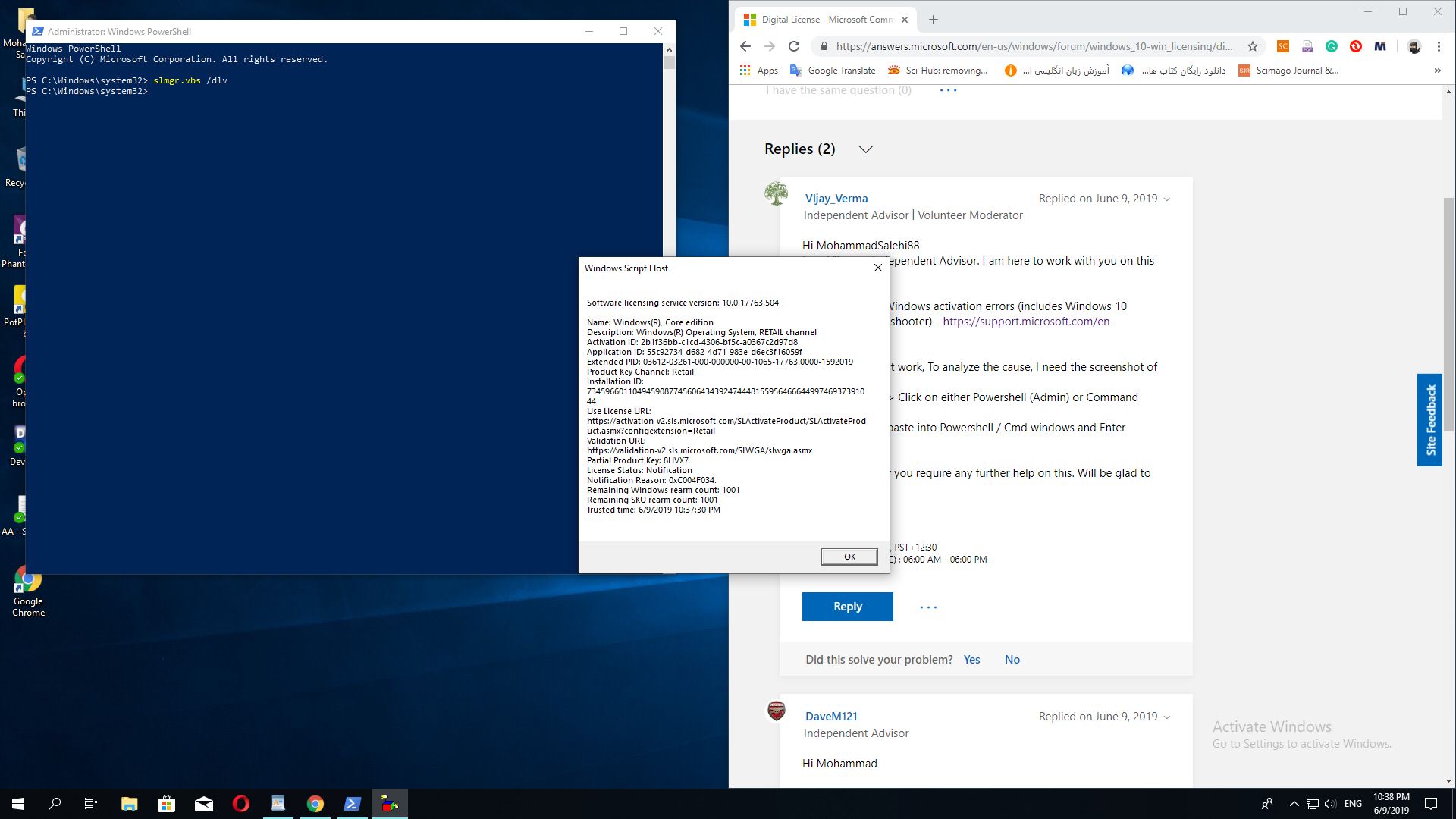
Task: Open more options beside Reply button
Action: [x=928, y=607]
